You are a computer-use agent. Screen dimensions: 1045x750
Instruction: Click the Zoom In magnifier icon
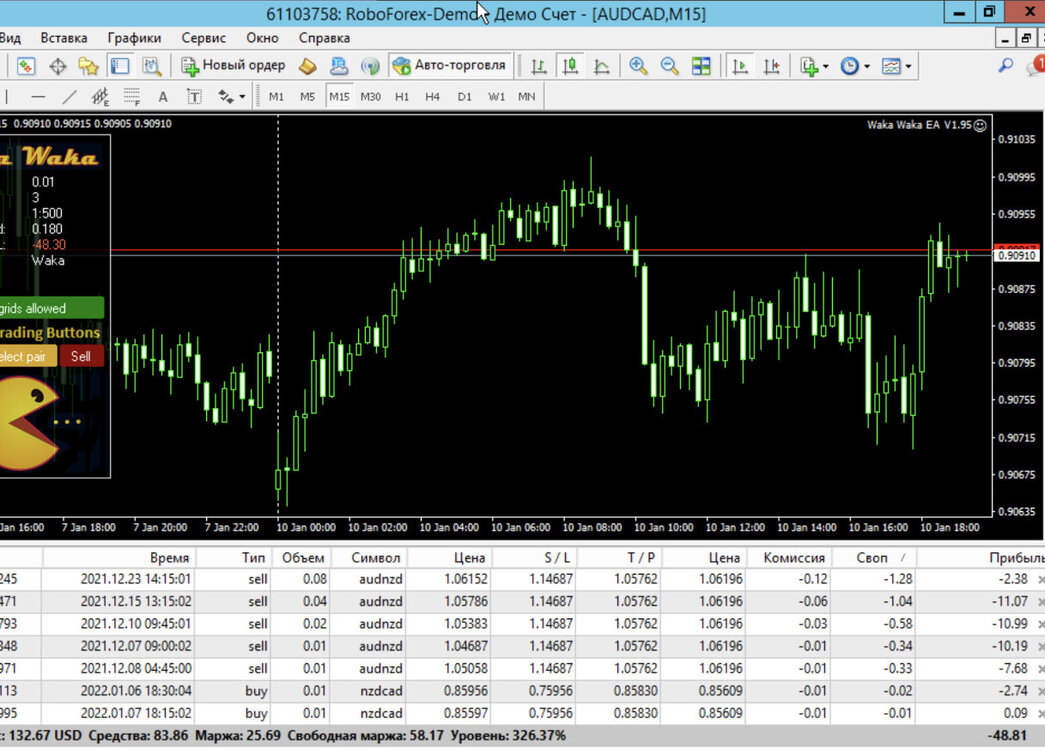[638, 65]
